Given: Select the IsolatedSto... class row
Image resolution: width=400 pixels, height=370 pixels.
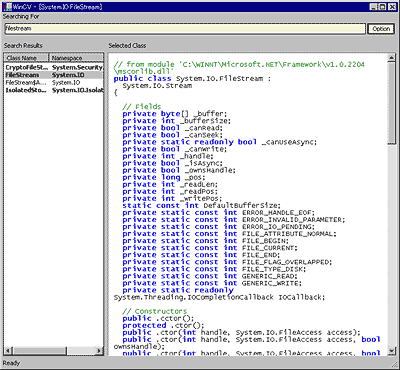Looking at the screenshot, I should [54, 90].
